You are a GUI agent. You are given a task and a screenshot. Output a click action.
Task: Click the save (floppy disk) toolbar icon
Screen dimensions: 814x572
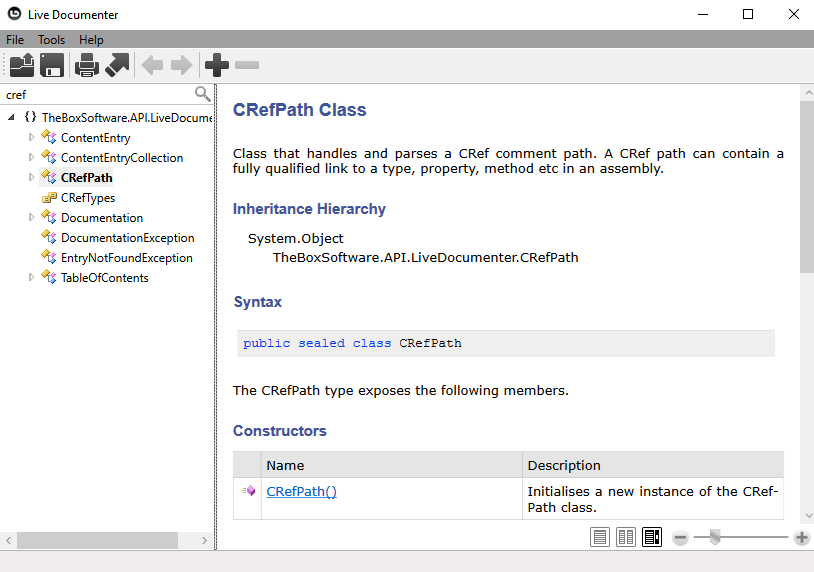point(52,65)
